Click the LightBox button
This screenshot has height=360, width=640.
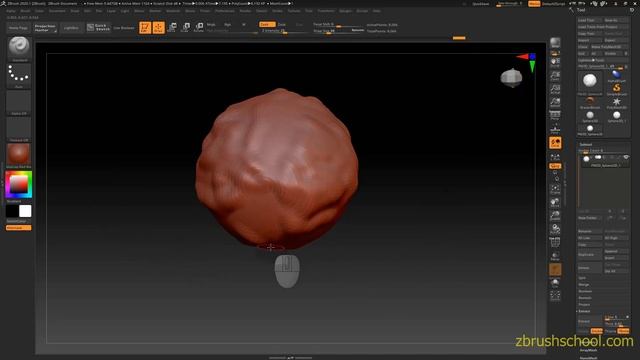pos(71,28)
